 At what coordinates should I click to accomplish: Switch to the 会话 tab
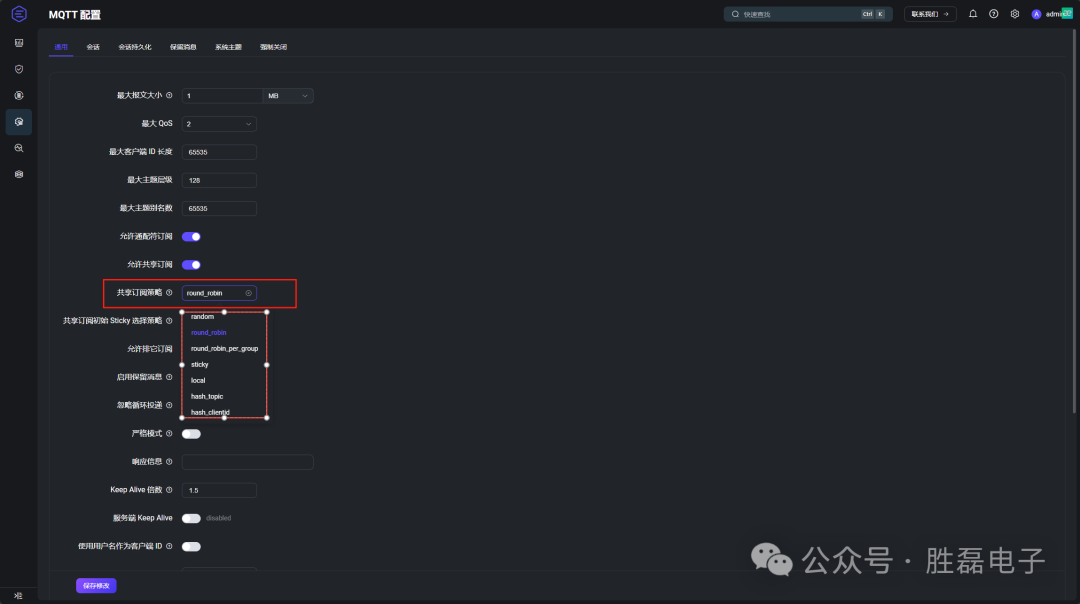93,47
